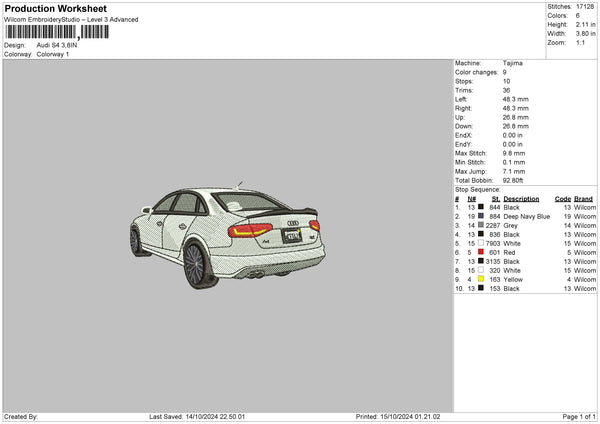Click the Zoom value '1:1'
The image size is (600, 424).
580,42
